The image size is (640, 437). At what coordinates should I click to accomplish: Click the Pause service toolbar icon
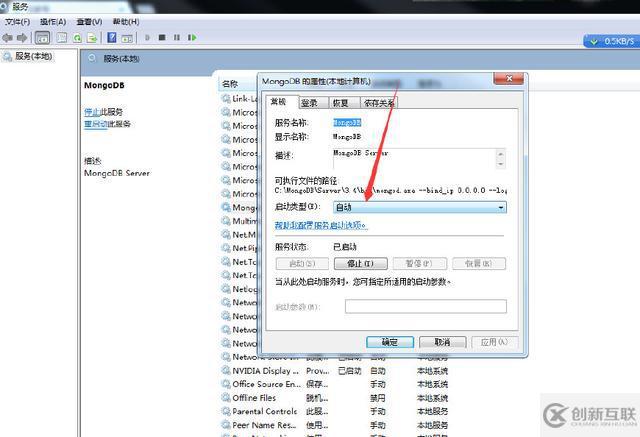click(x=177, y=38)
